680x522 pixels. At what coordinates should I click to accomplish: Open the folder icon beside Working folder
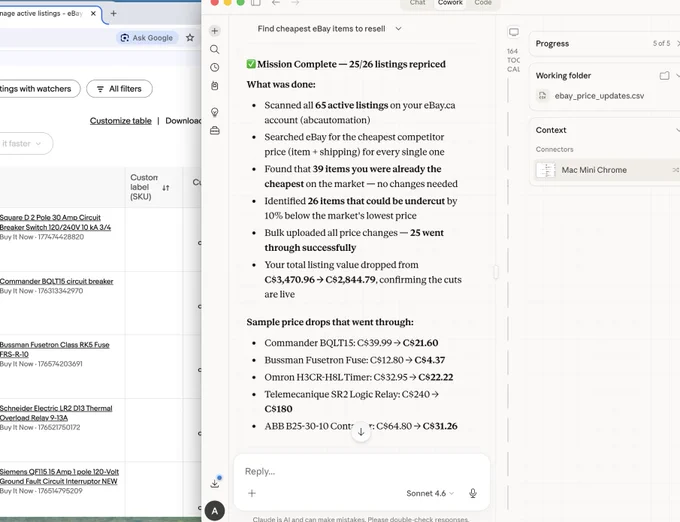pos(664,76)
